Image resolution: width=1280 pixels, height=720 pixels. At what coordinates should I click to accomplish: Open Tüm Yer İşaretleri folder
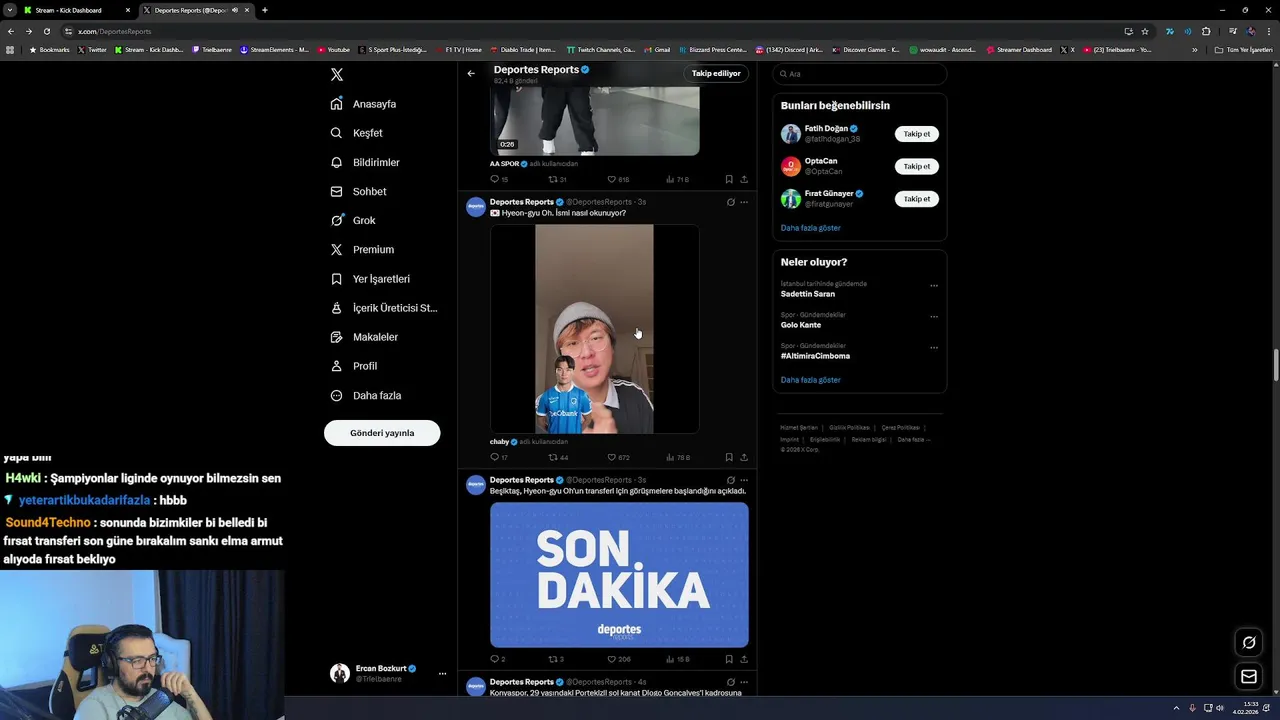click(x=1243, y=49)
